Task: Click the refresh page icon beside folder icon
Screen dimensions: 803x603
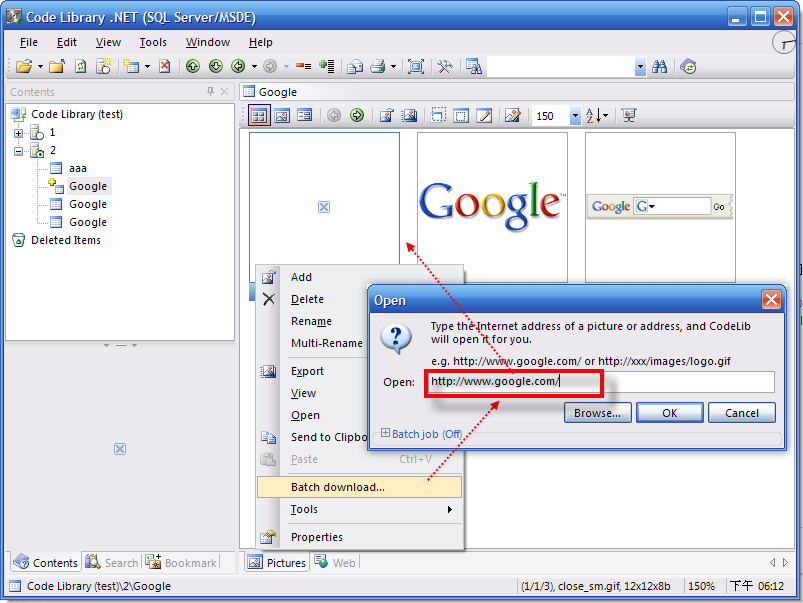Action: [80, 67]
